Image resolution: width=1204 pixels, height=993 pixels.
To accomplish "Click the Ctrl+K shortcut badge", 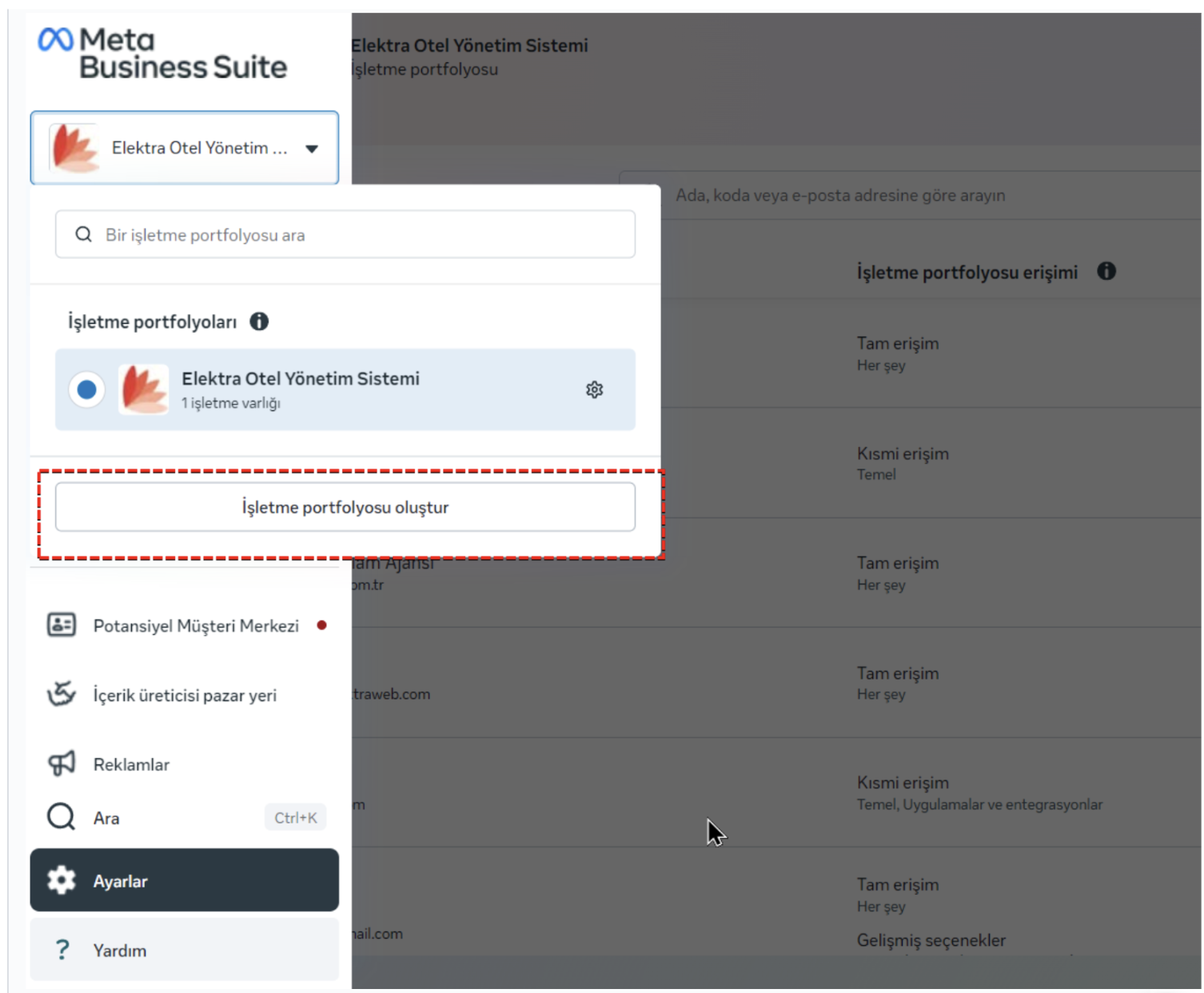I will (296, 817).
